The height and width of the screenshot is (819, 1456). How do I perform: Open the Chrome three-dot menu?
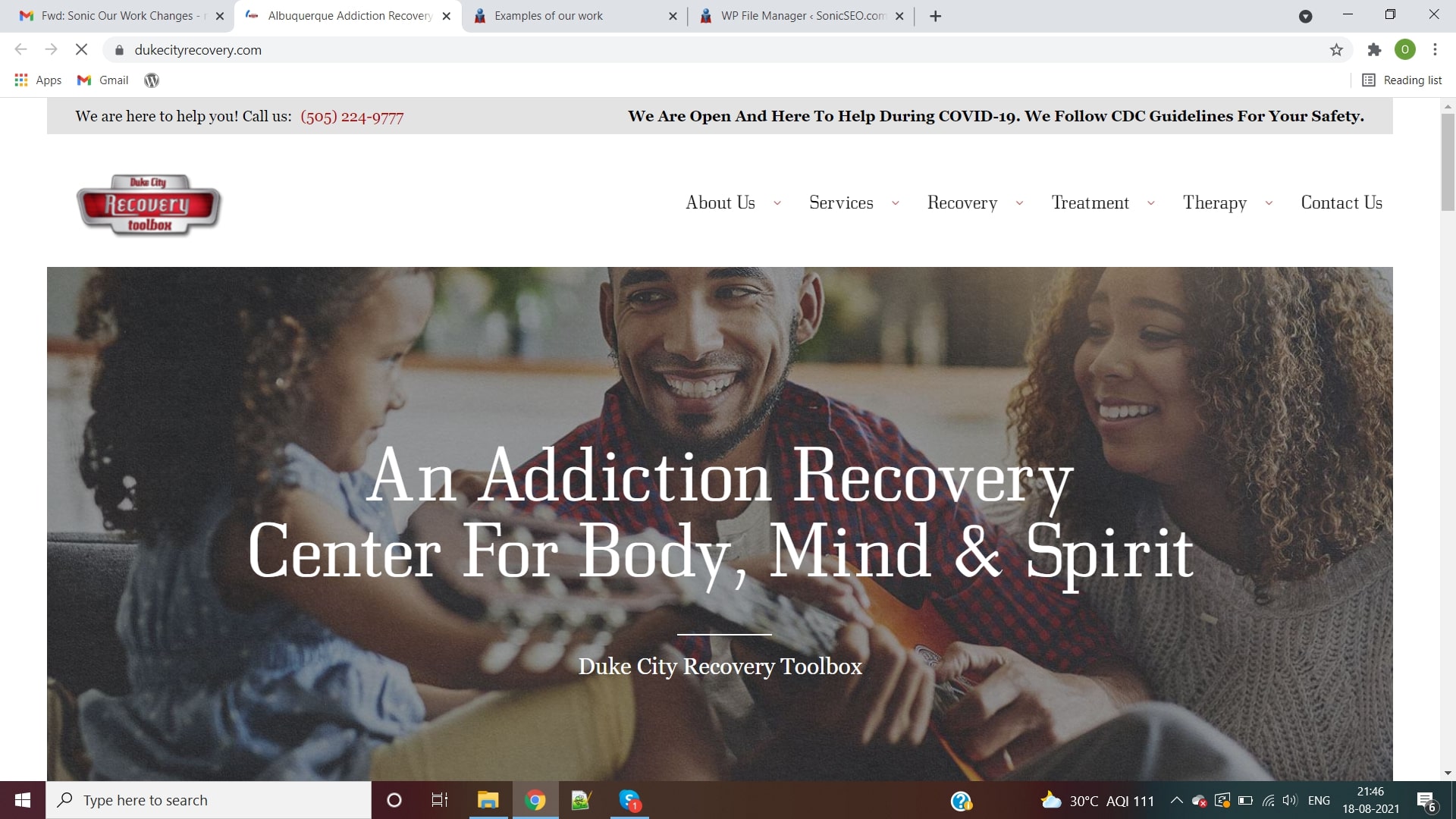pos(1435,50)
